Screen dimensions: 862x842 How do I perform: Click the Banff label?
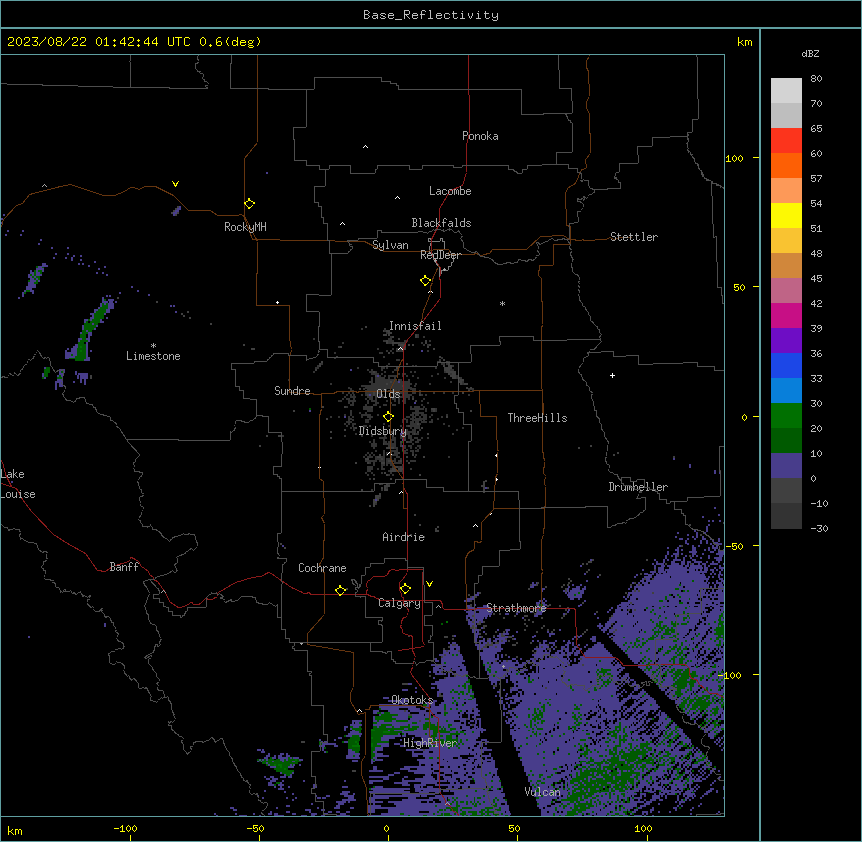click(x=124, y=567)
